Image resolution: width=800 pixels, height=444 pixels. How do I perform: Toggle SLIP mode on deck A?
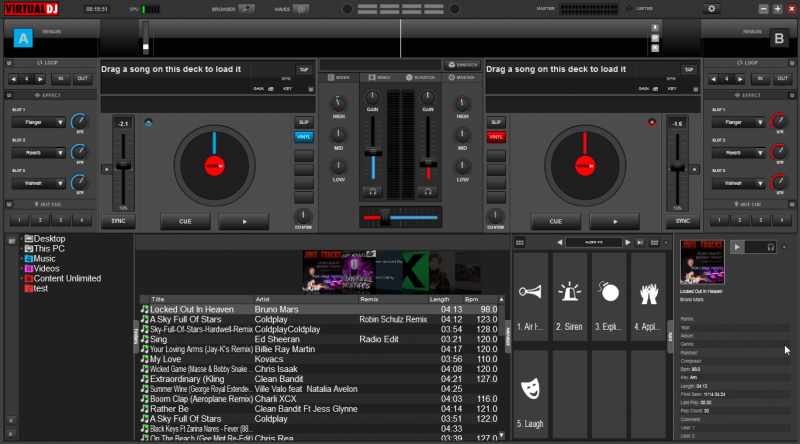tap(304, 122)
